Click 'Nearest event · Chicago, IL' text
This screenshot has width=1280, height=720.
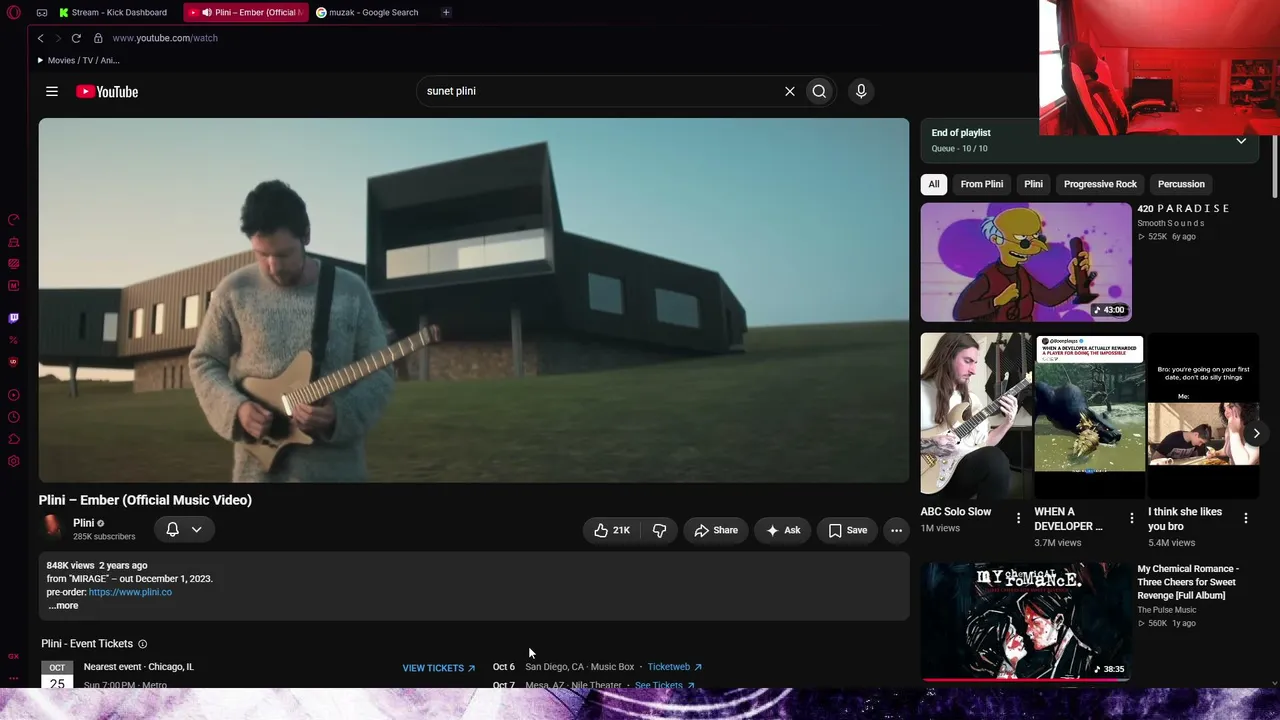[x=139, y=667]
